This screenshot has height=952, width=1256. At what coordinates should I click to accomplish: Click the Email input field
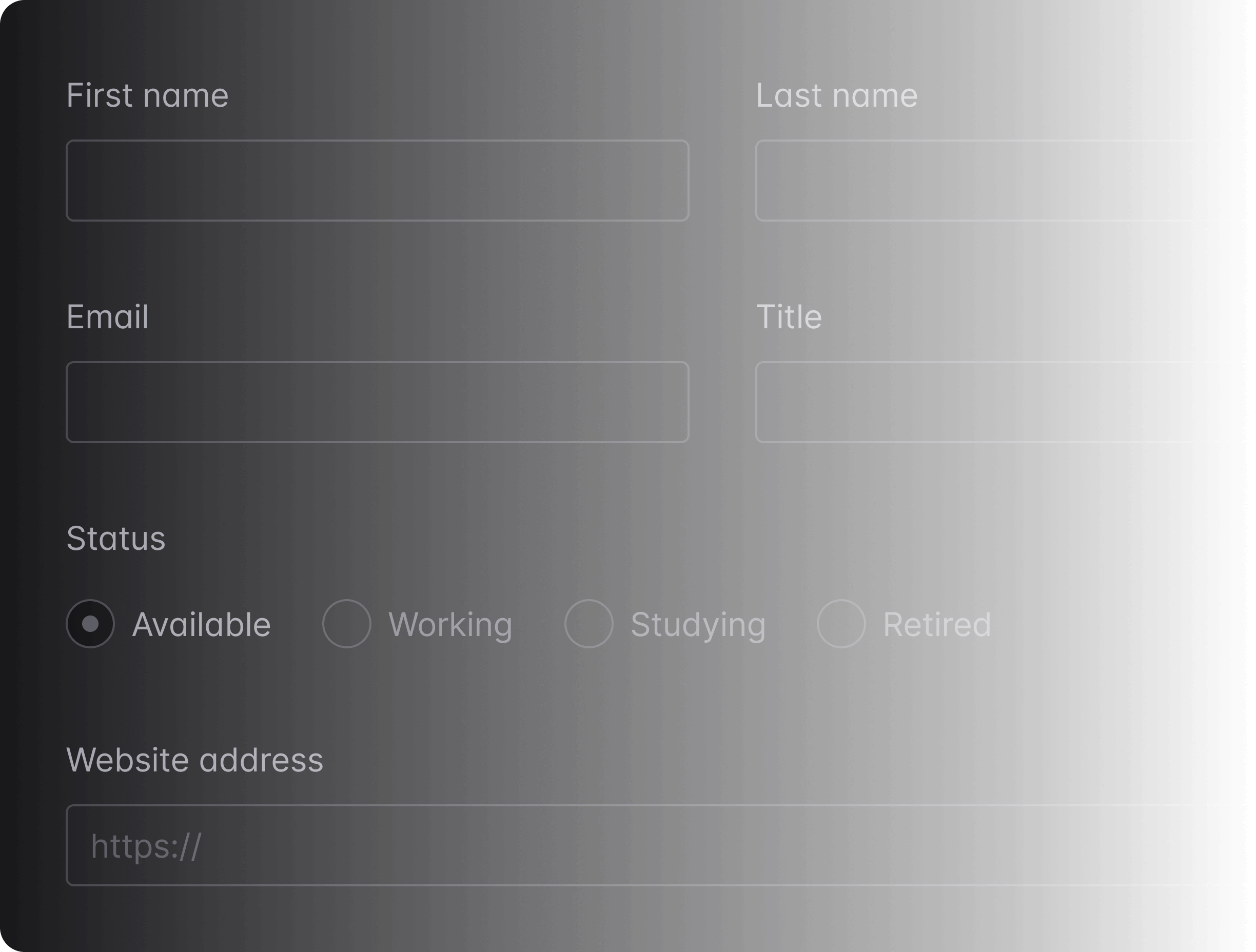(x=378, y=402)
